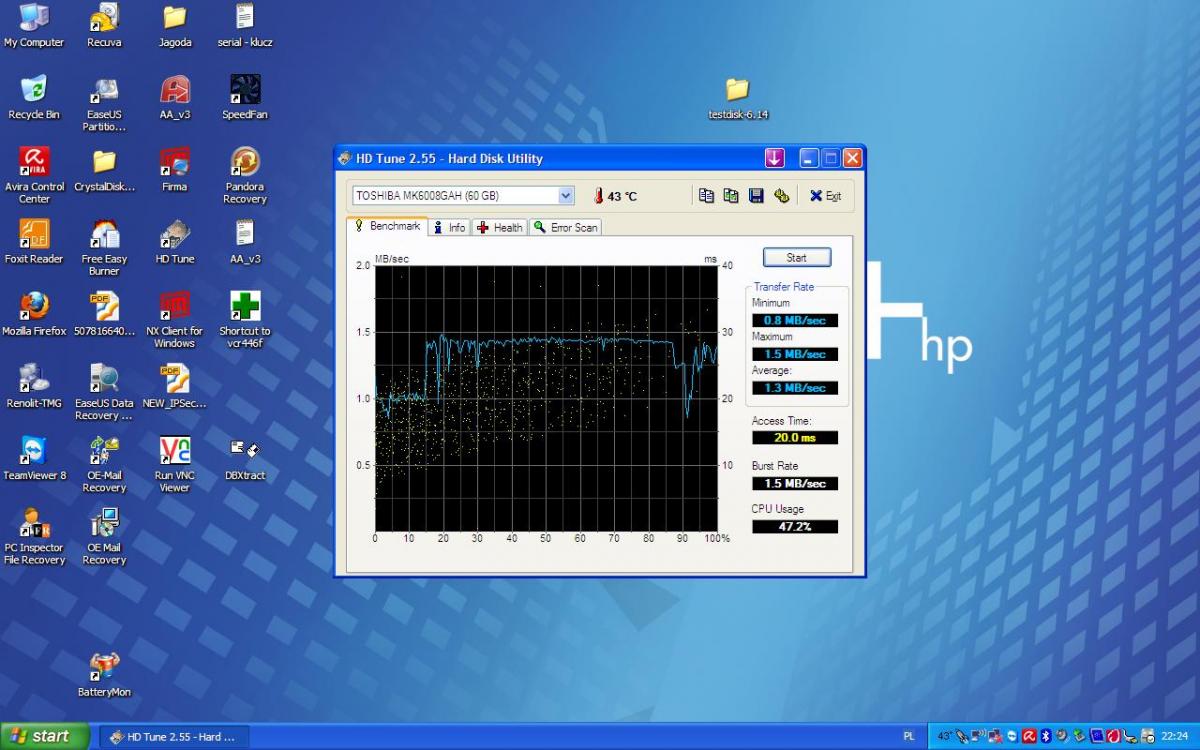Select the HD Tune desktop shortcut
Screen dimensions: 1200x750
pos(175,242)
